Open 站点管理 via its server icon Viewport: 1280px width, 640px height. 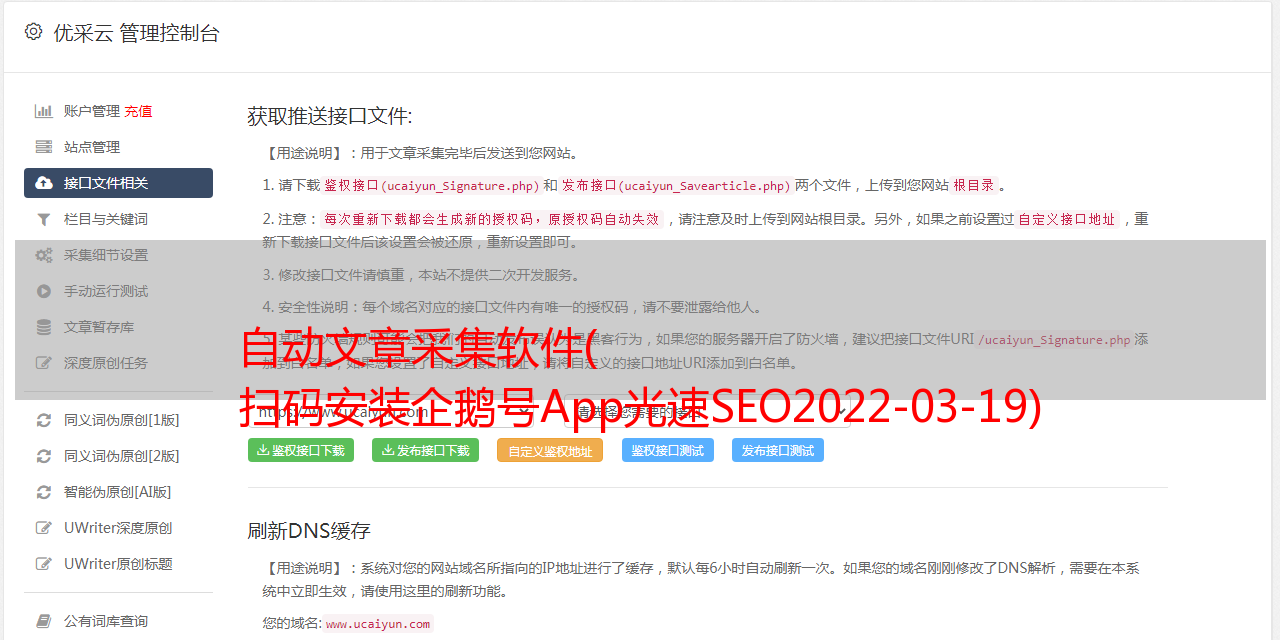point(44,147)
